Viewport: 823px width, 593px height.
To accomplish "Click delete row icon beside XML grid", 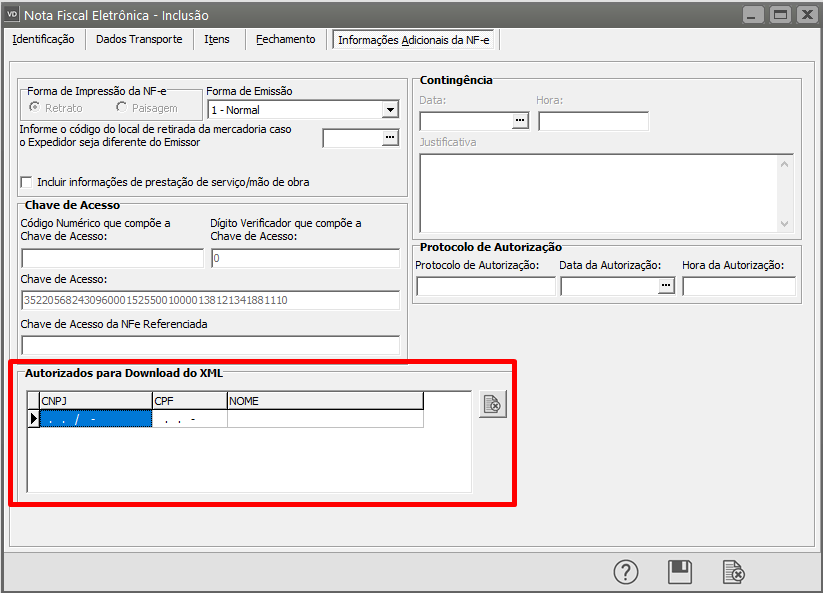I will click(x=492, y=404).
